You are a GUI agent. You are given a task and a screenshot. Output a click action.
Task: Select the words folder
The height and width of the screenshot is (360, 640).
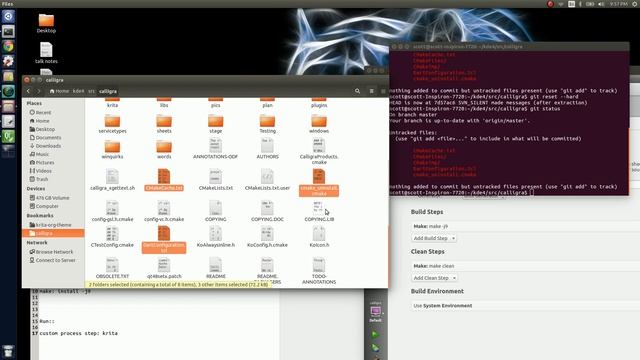point(164,150)
